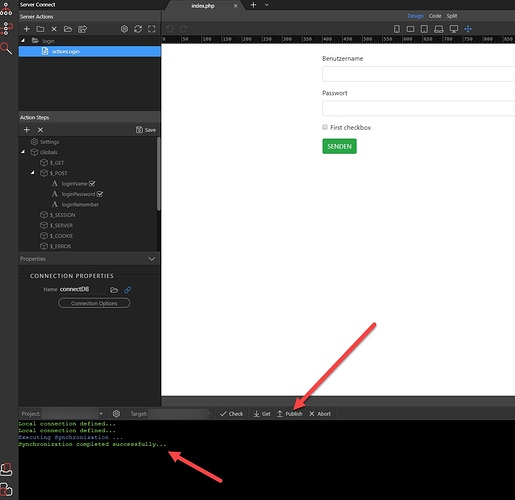Image resolution: width=515 pixels, height=500 pixels.
Task: Open project settings gear next to Project
Action: tap(116, 414)
